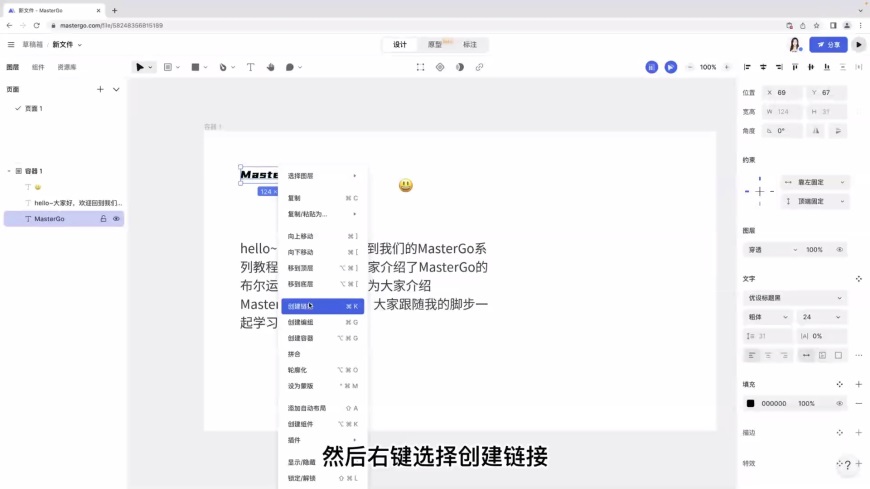
Task: Switch to the 原型 prototype tab
Action: 435,44
